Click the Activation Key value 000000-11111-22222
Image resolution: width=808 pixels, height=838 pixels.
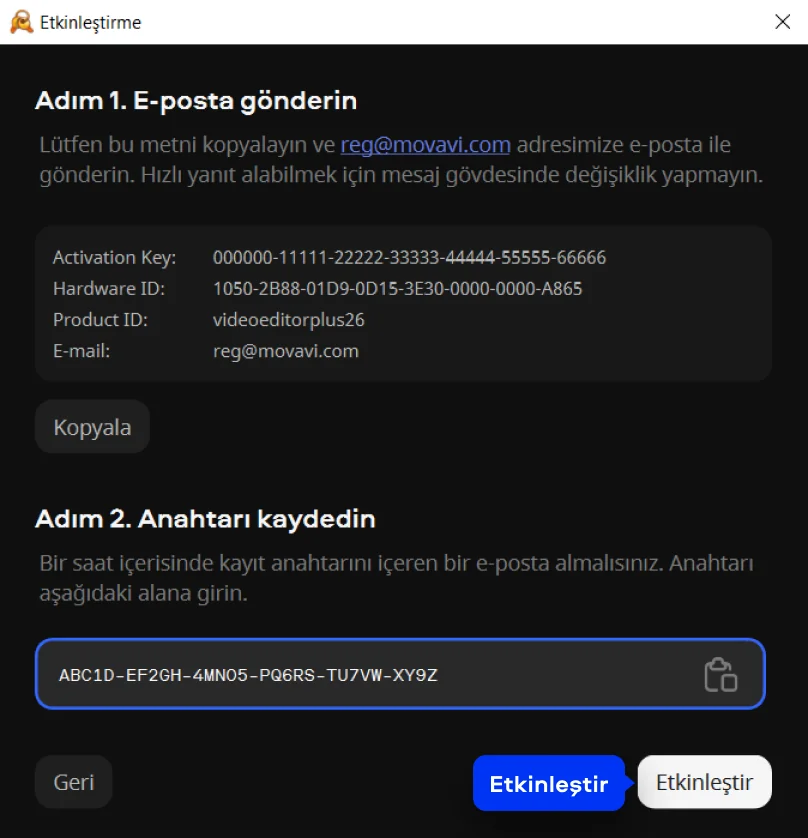[409, 258]
